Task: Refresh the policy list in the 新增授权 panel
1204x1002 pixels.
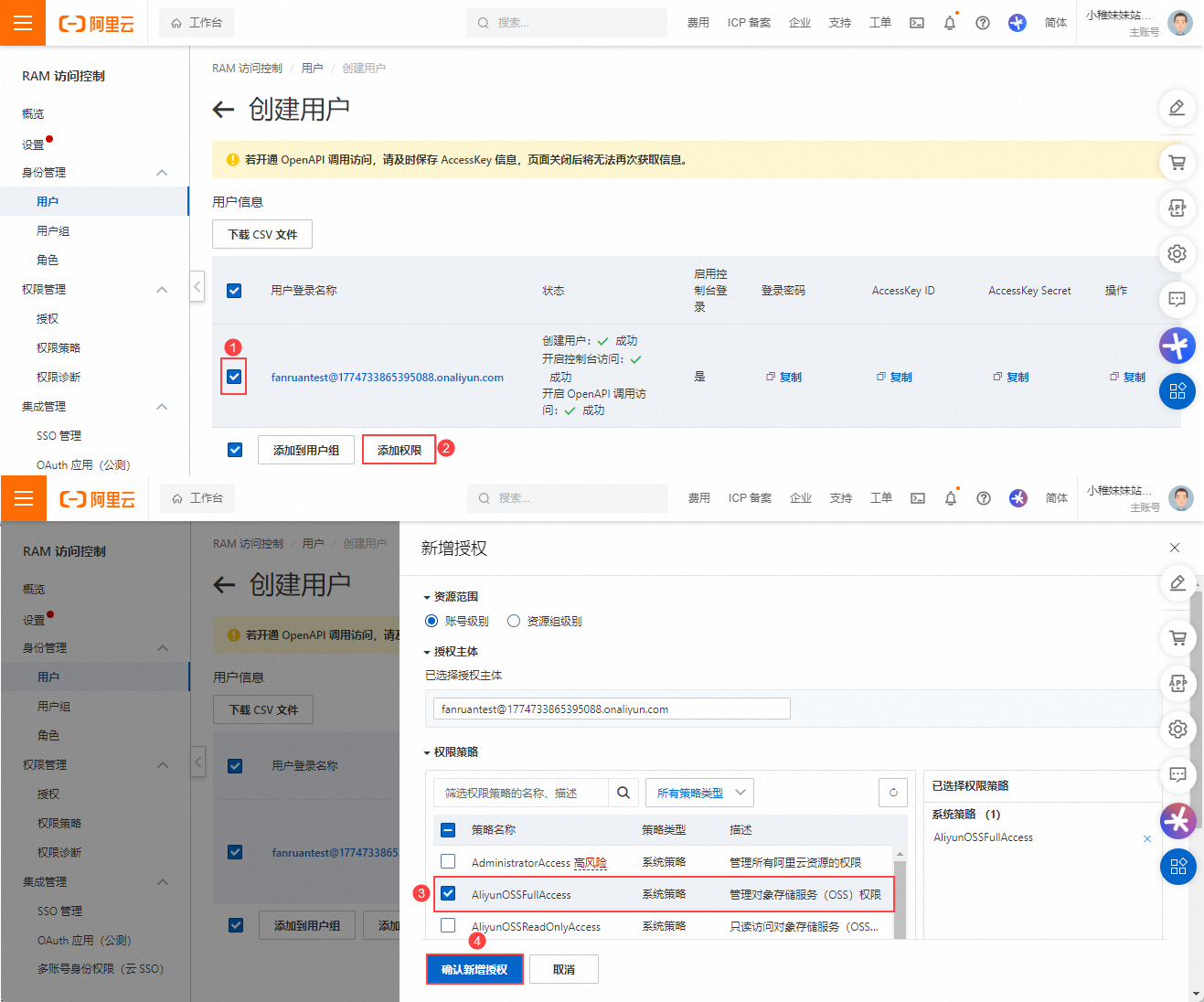Action: pyautogui.click(x=893, y=793)
